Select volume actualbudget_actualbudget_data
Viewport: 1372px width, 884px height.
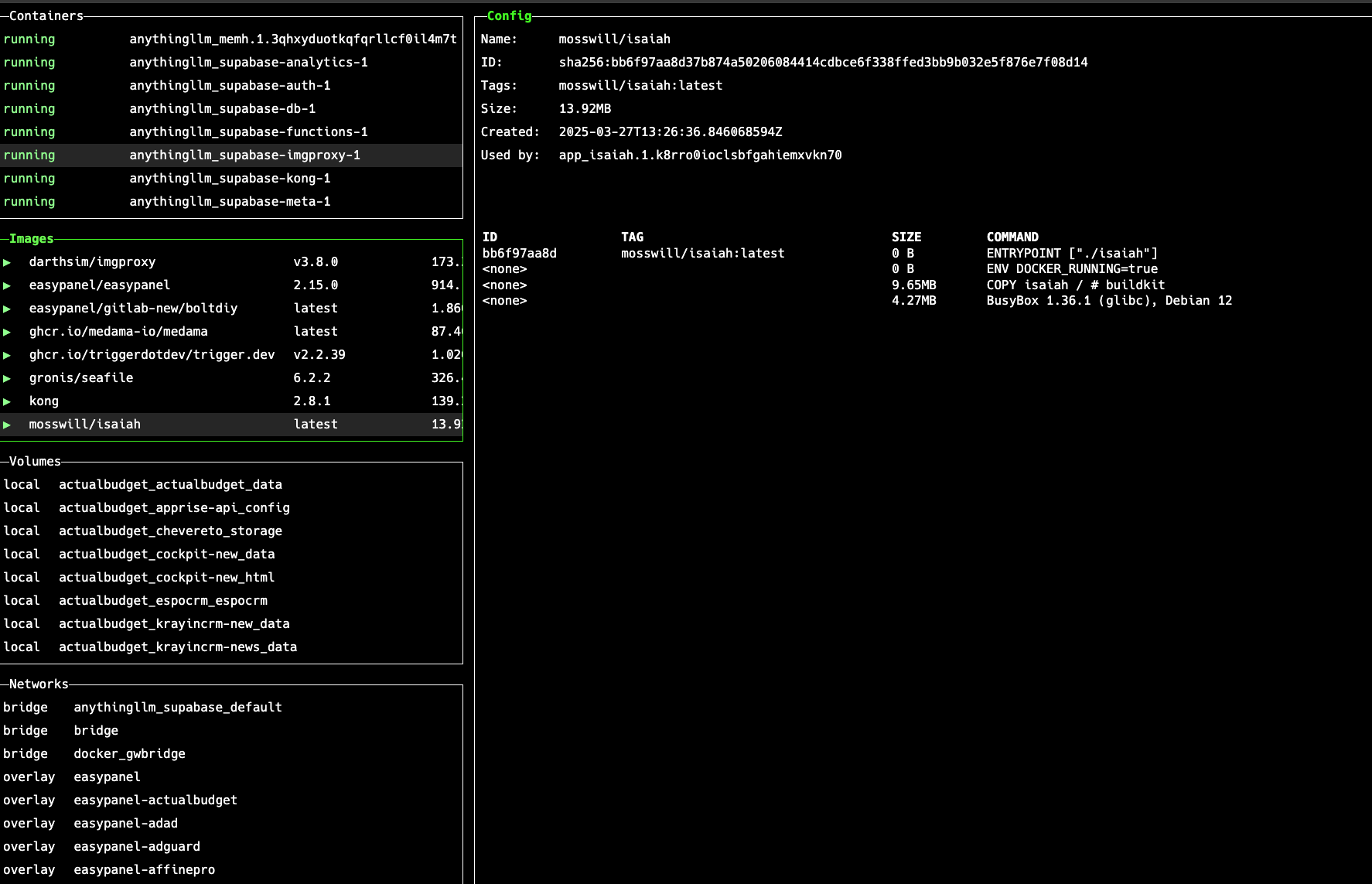[170, 485]
